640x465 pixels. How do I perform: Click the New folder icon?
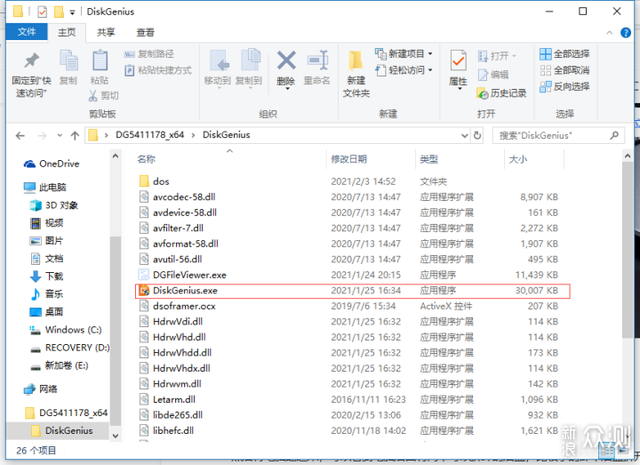tap(356, 61)
